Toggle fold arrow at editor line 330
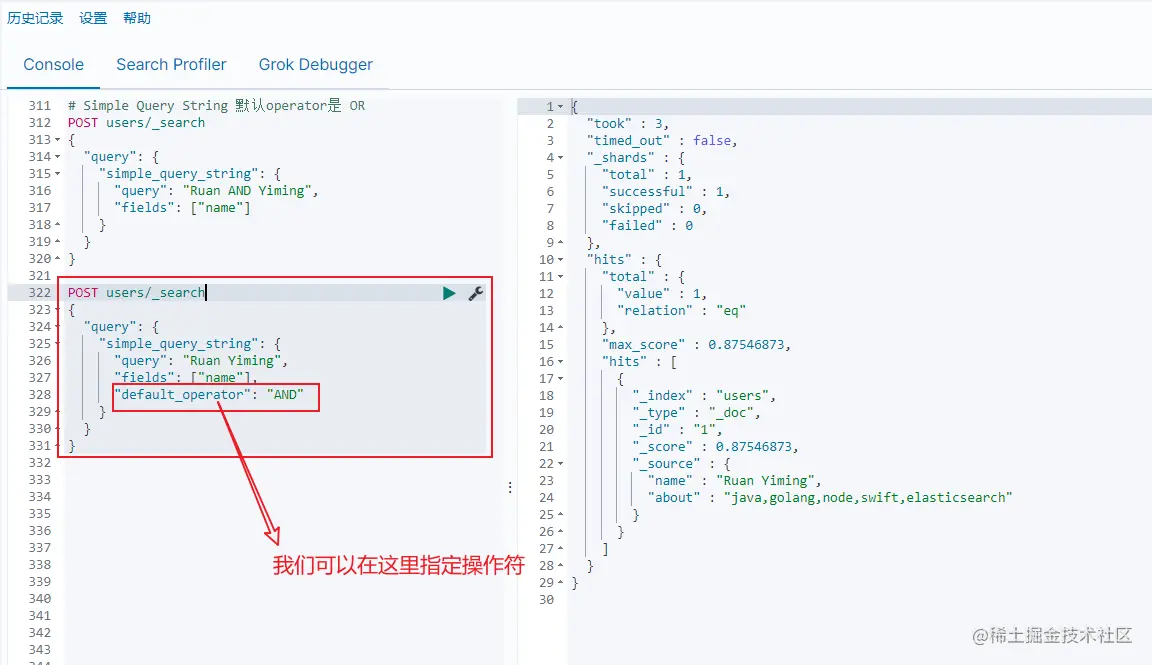 [58, 428]
